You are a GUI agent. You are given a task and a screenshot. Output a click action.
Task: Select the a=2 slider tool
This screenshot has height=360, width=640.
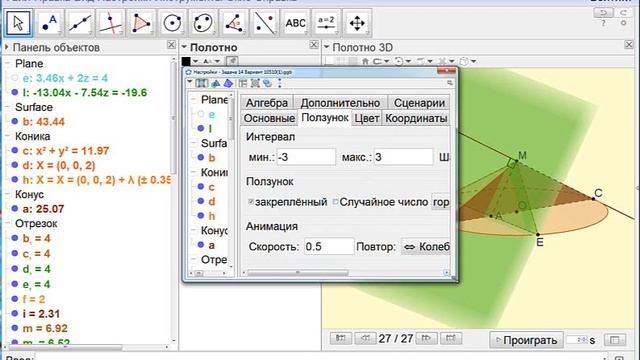tap(326, 23)
